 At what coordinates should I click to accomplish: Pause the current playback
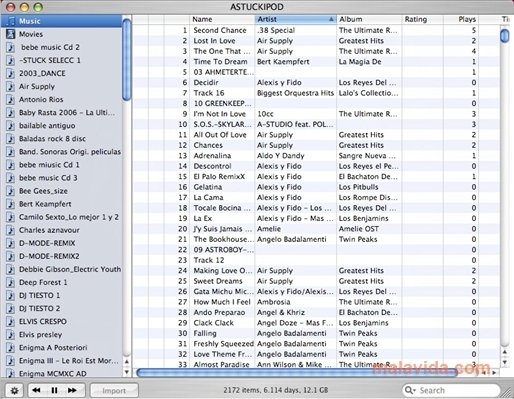pos(54,390)
